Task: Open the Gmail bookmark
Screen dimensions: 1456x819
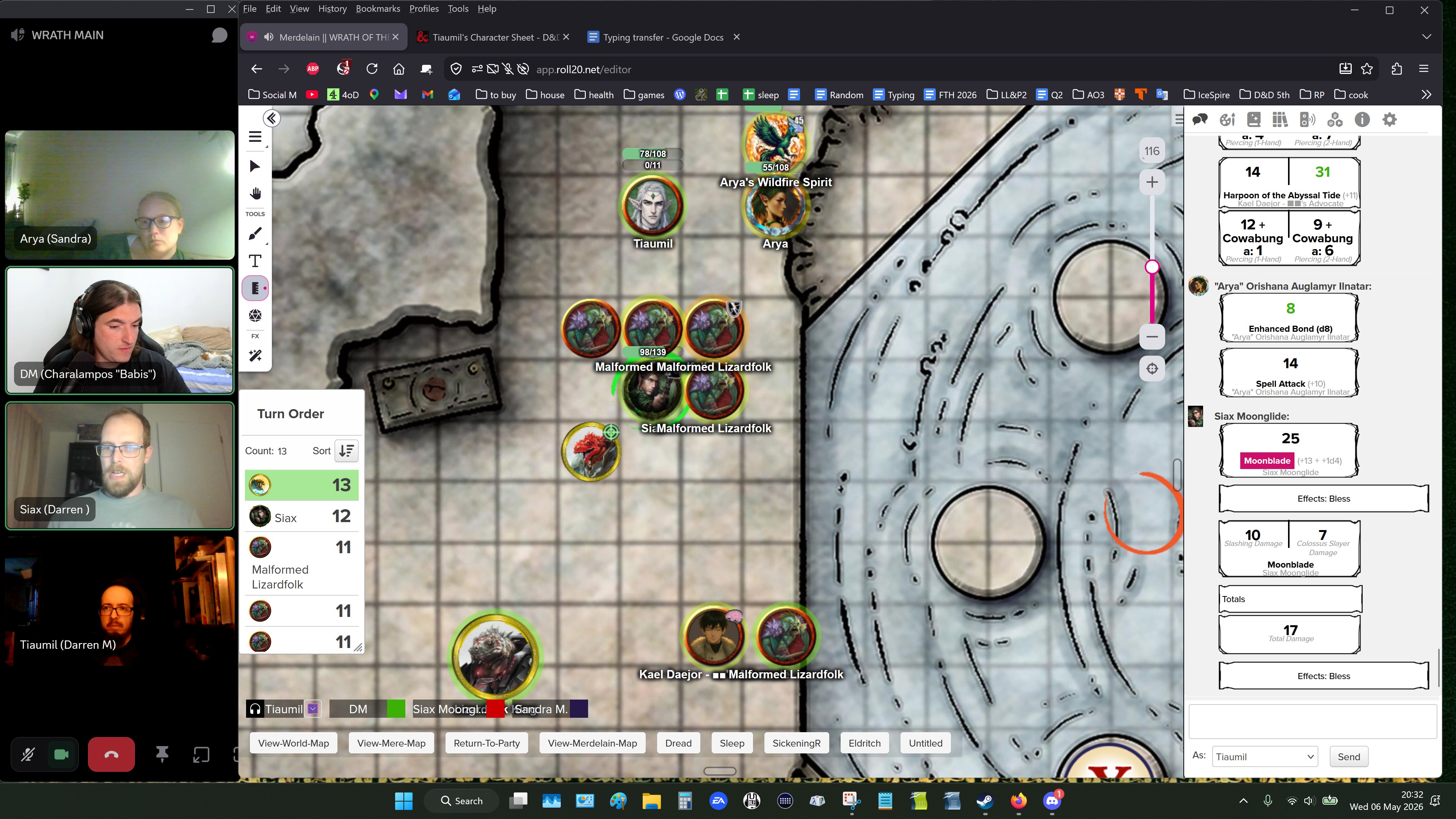Action: tap(427, 94)
